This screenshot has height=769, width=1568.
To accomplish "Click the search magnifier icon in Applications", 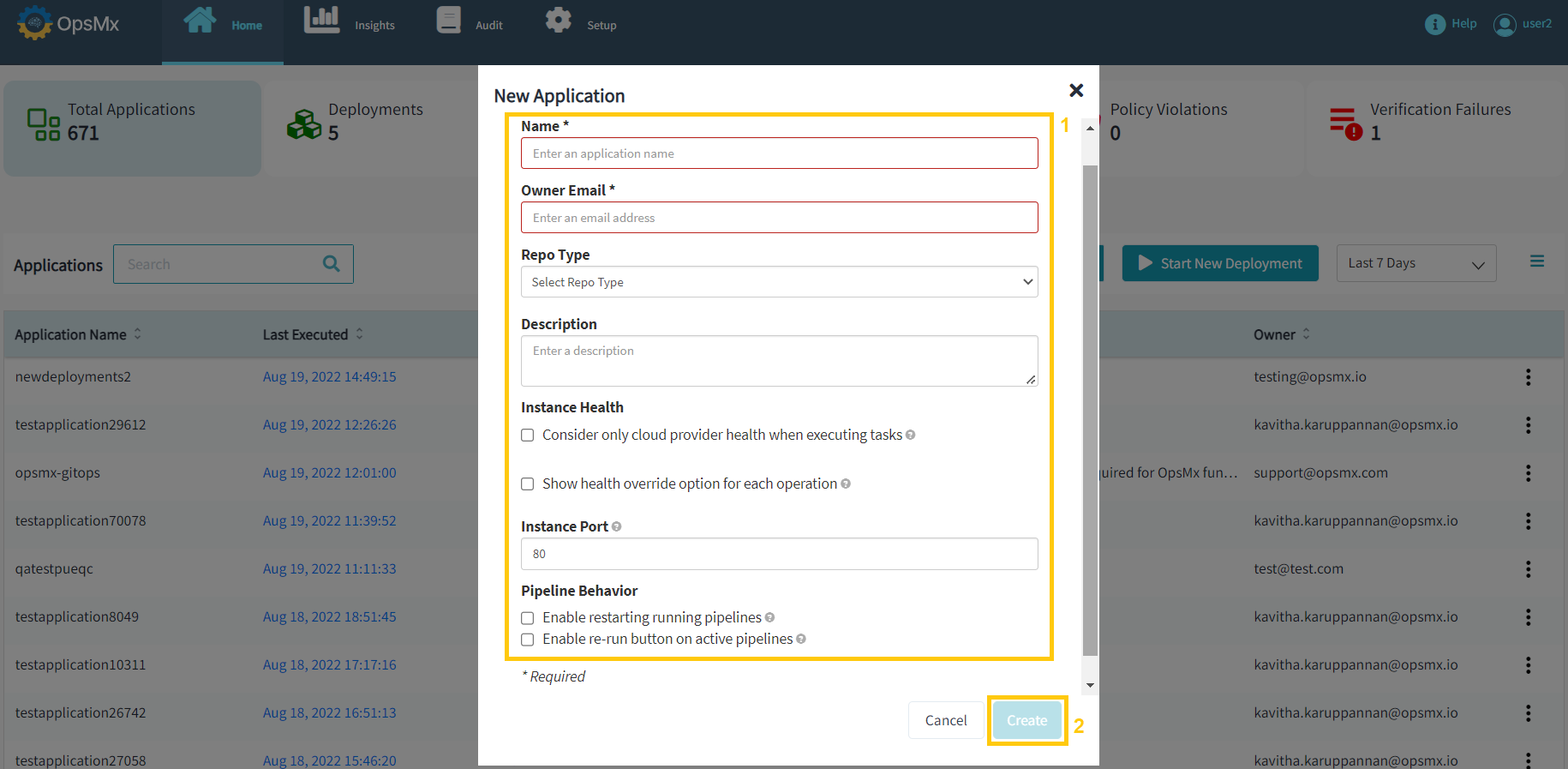I will point(332,264).
